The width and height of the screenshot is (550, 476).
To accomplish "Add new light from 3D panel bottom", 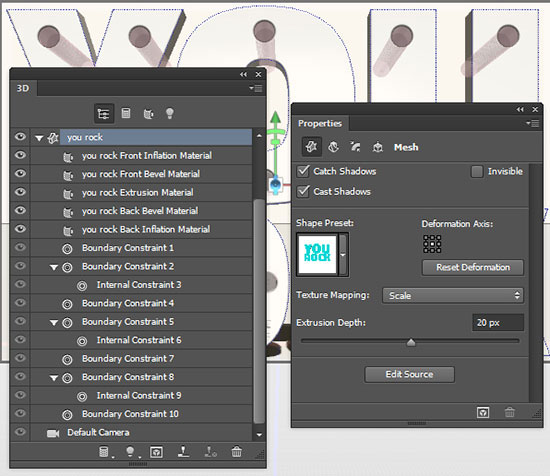I will click(130, 451).
